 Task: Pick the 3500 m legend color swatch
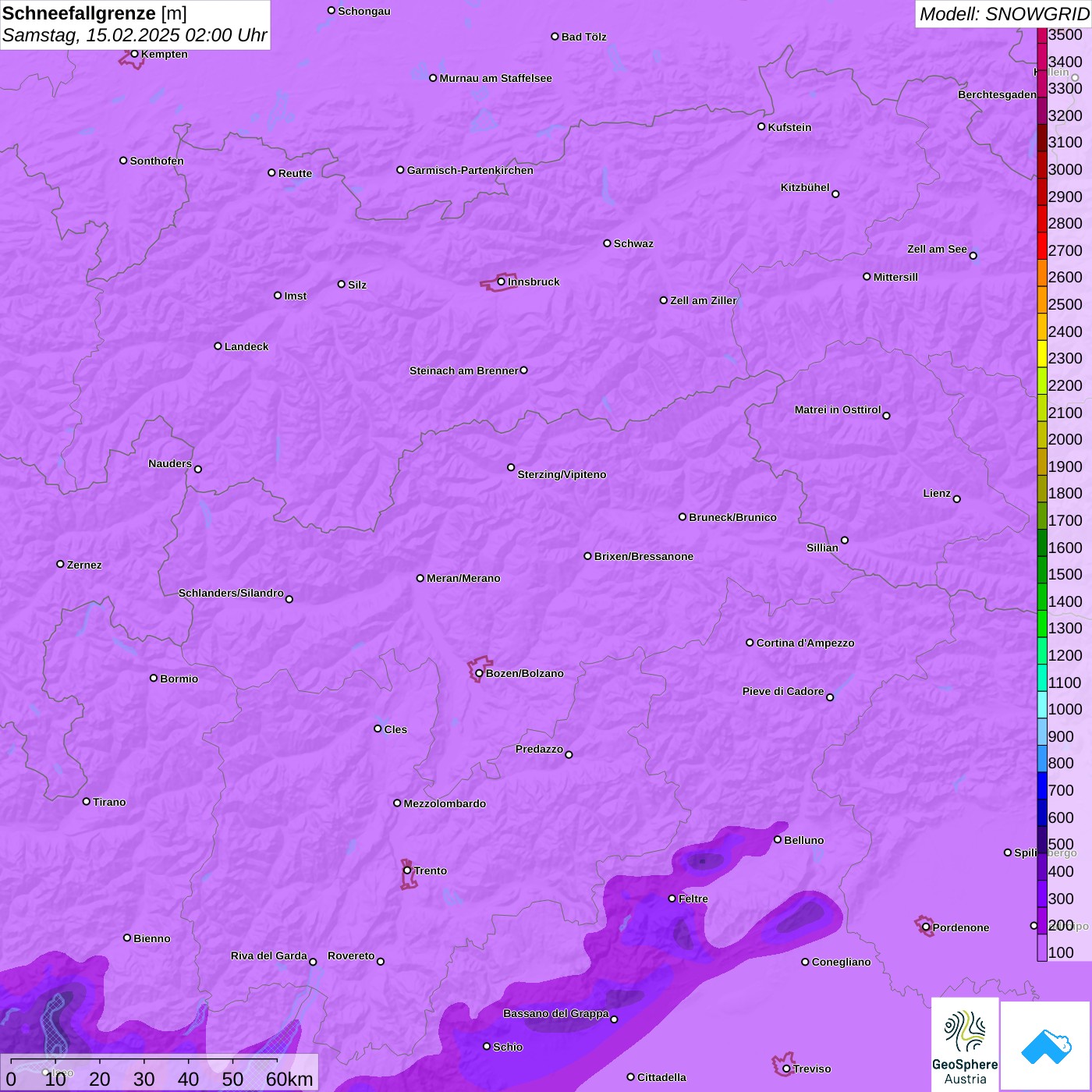coord(1042,34)
